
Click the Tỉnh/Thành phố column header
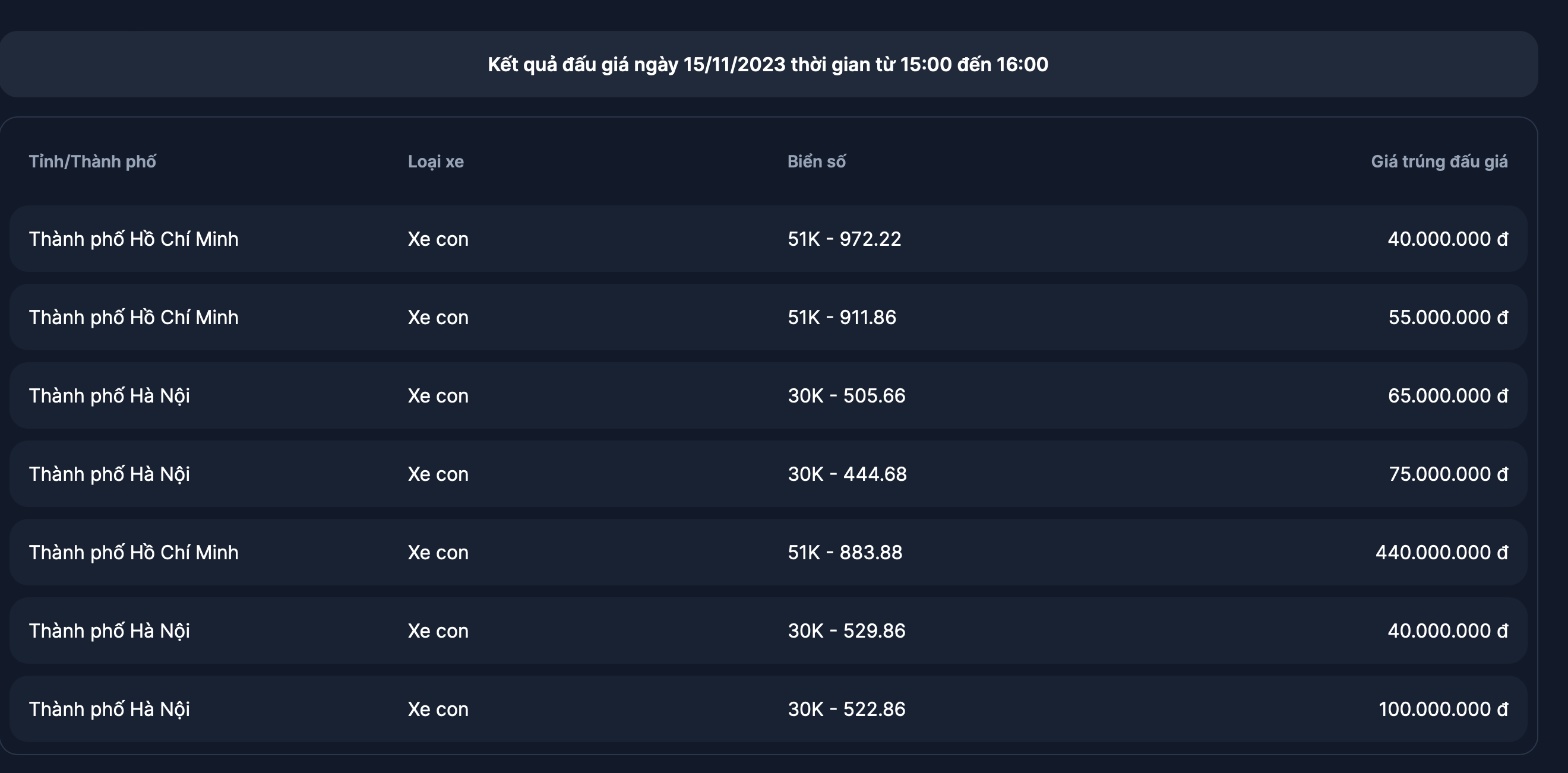tap(93, 161)
